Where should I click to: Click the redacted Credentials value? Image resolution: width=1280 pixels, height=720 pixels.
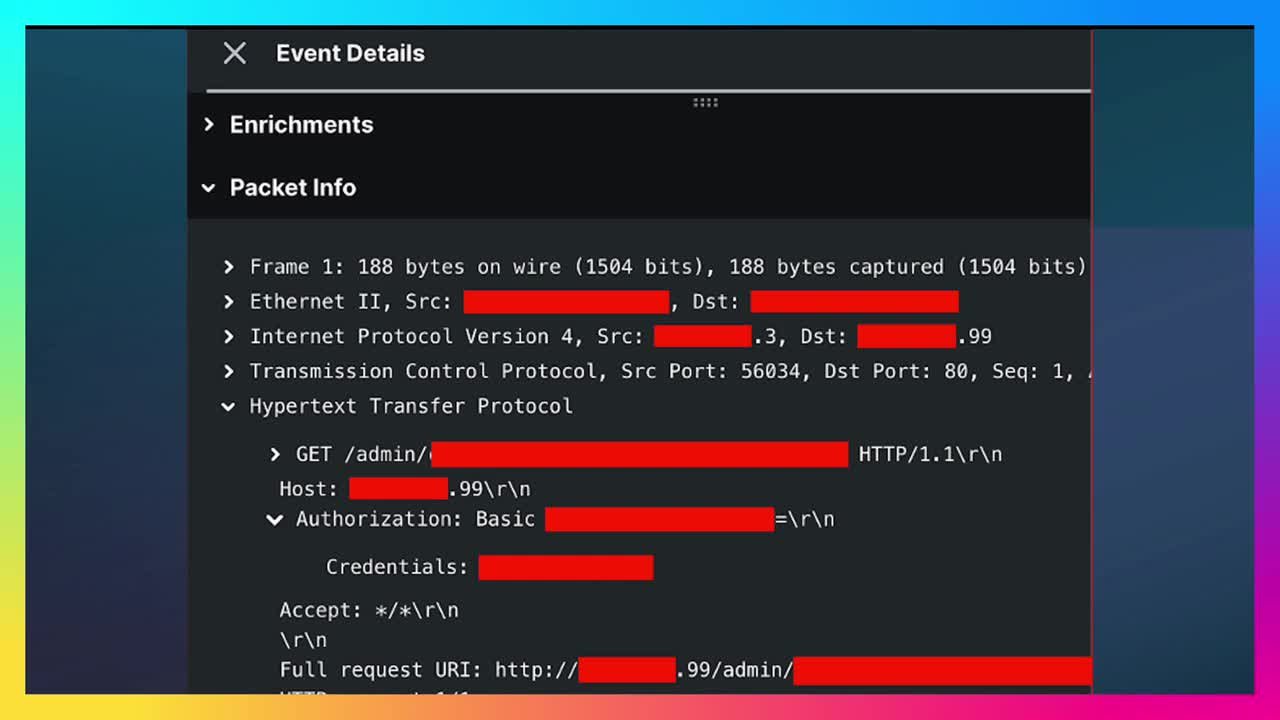[566, 568]
